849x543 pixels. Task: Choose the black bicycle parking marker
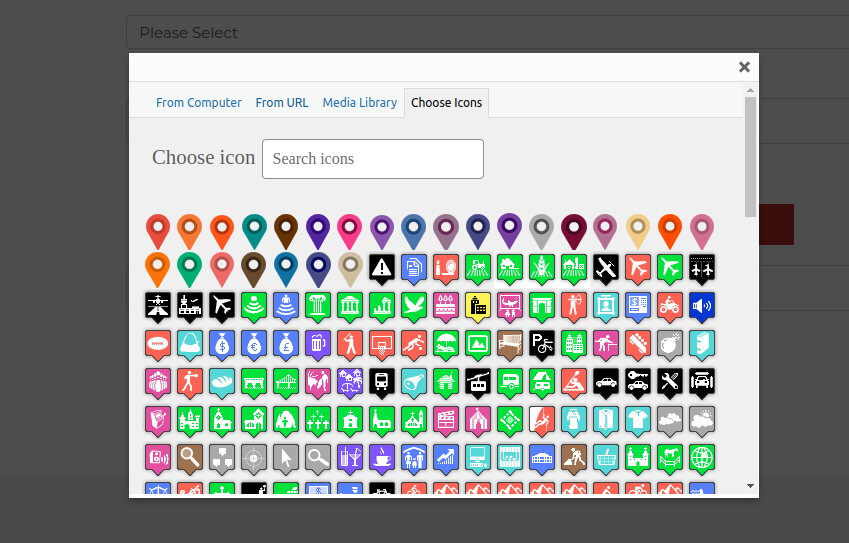click(x=541, y=344)
